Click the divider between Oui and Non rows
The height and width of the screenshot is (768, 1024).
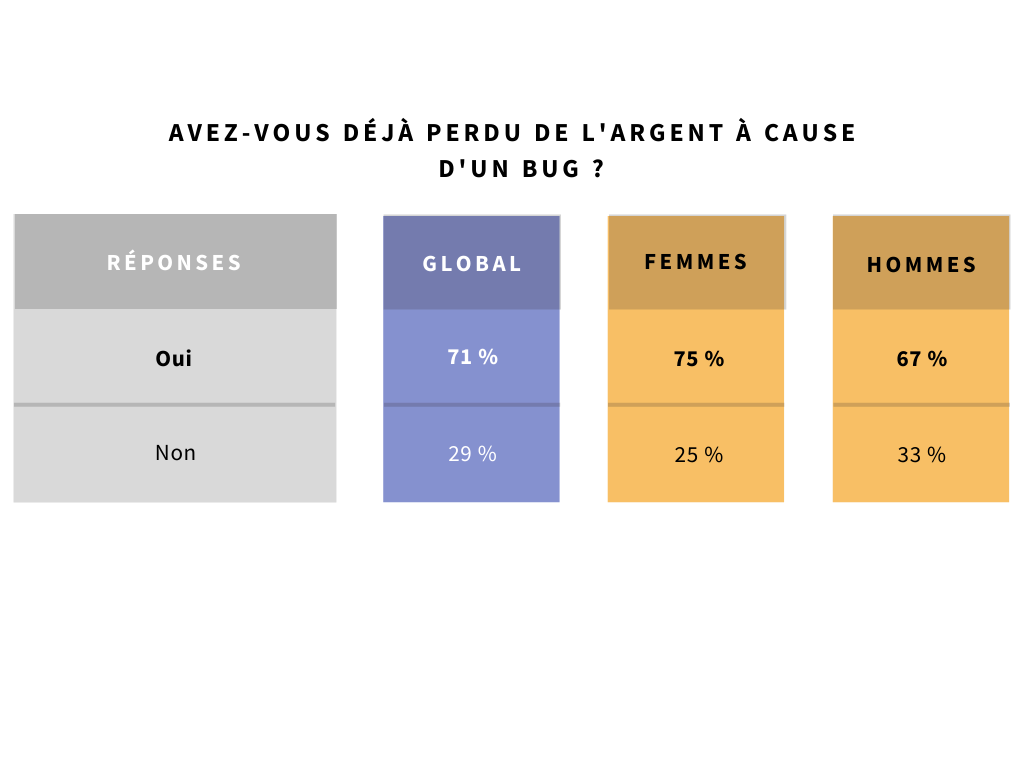coord(175,405)
